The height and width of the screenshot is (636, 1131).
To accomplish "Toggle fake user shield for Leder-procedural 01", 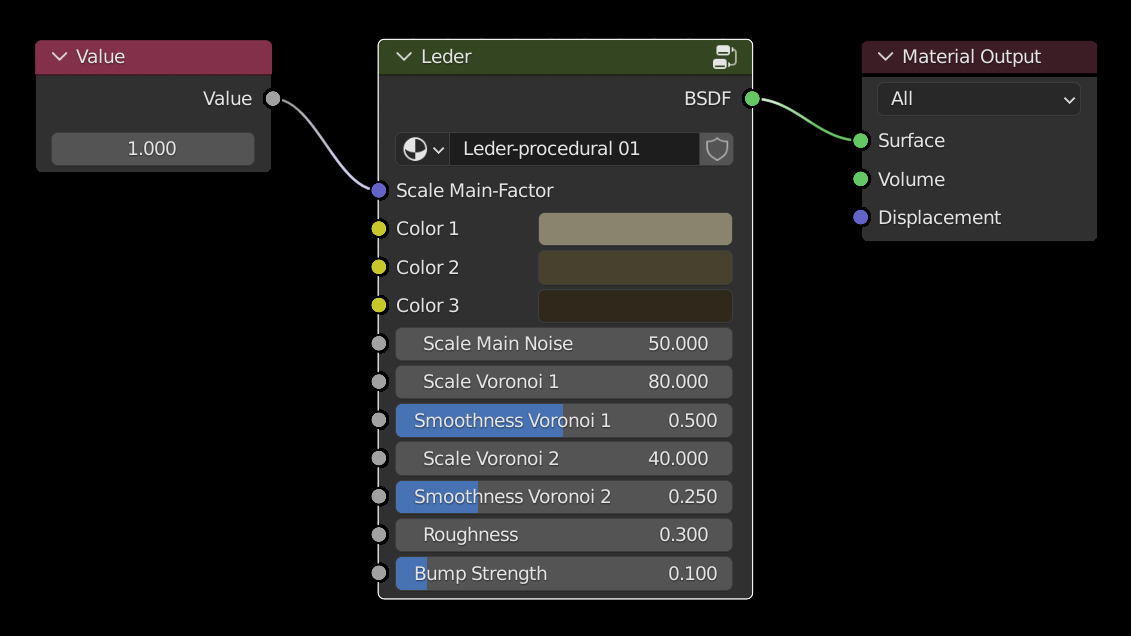I will 716,149.
